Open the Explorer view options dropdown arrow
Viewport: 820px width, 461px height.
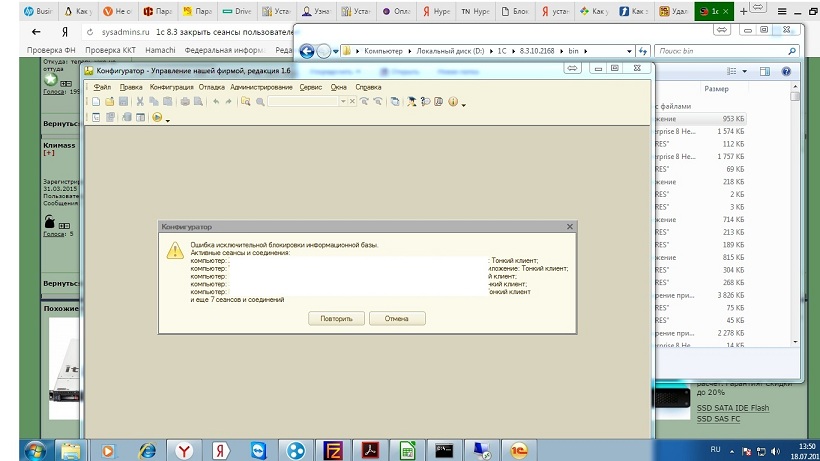click(x=745, y=71)
